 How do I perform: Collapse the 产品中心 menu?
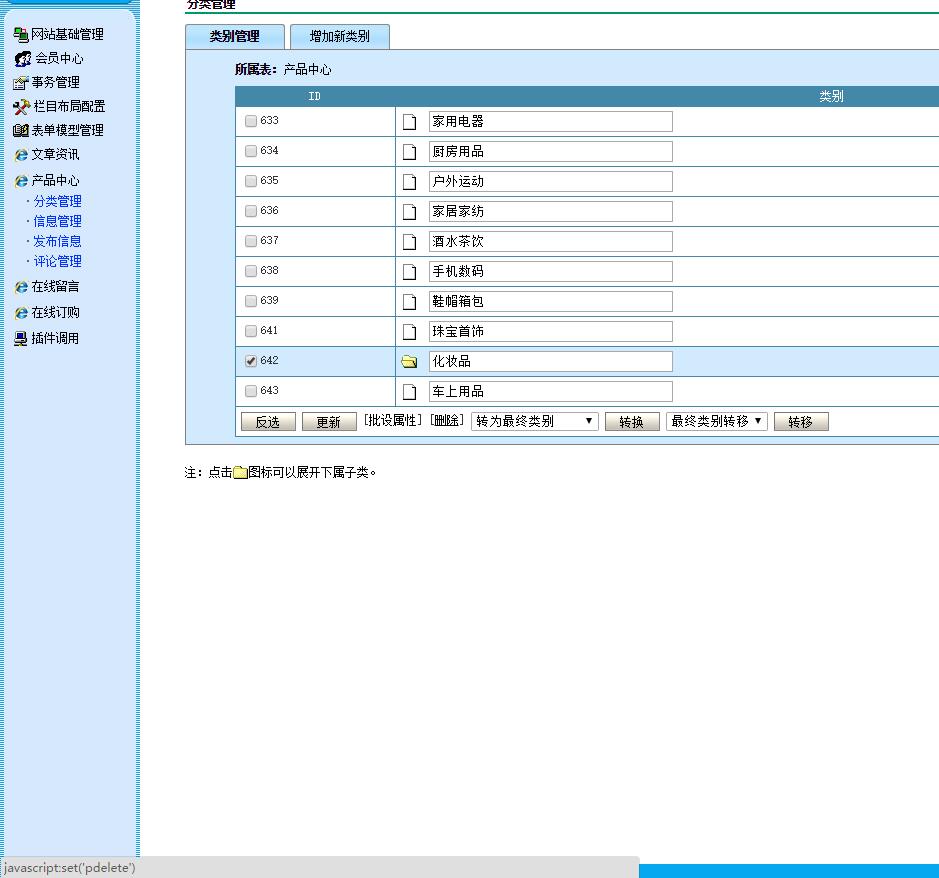[56, 181]
